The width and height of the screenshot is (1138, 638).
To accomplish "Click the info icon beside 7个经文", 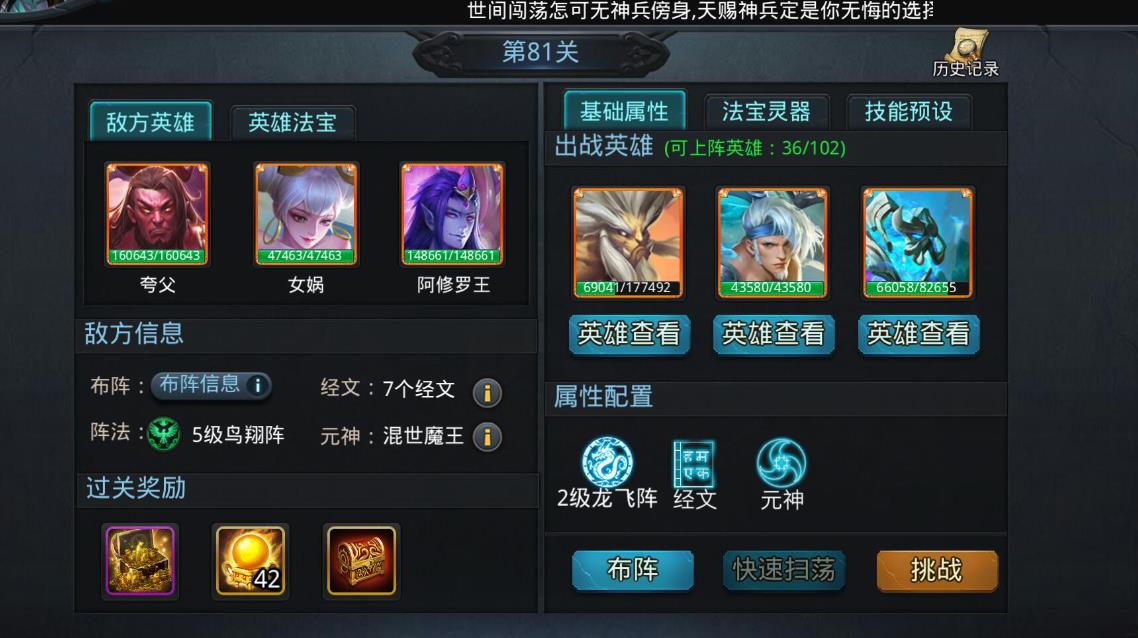I will point(487,393).
